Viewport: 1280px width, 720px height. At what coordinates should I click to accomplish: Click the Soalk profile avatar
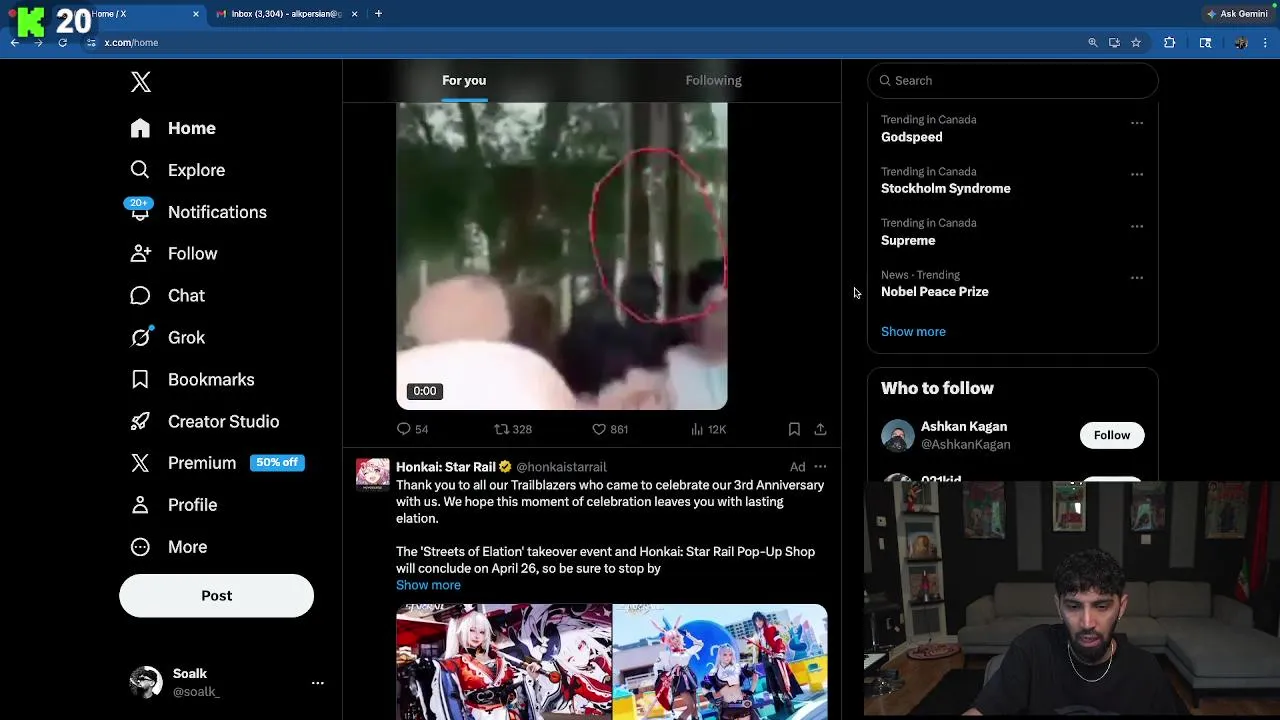(146, 682)
